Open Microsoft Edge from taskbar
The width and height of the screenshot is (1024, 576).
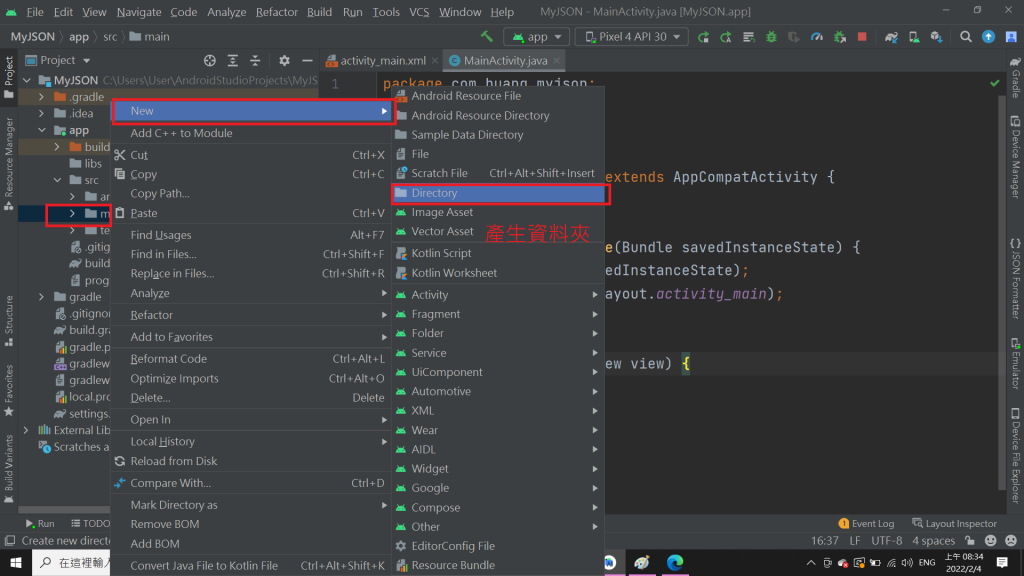[x=675, y=562]
